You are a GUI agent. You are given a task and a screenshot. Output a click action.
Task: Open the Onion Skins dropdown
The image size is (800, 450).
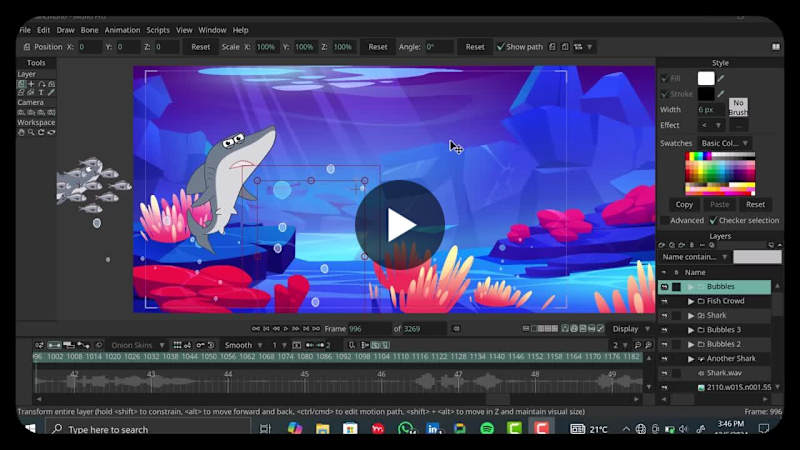[137, 345]
